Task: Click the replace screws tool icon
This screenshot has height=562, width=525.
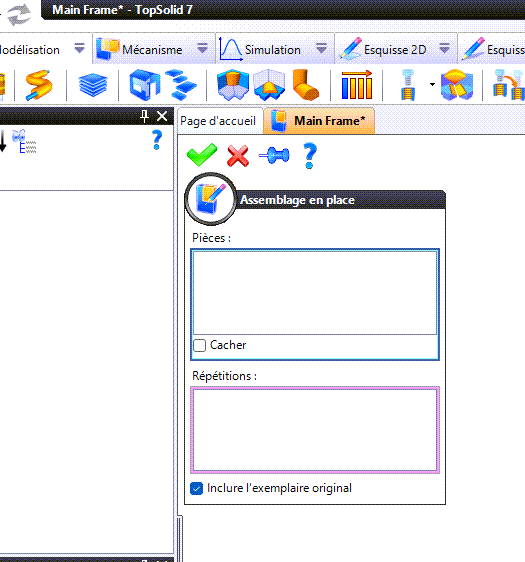Action: point(509,85)
